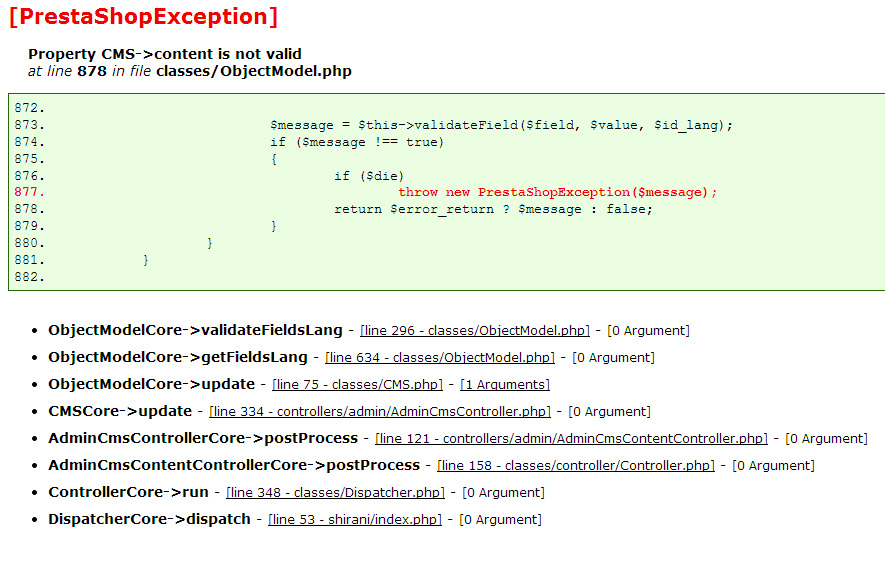Click ObjectModelCore->update trace entry
885x566 pixels.
click(x=151, y=385)
